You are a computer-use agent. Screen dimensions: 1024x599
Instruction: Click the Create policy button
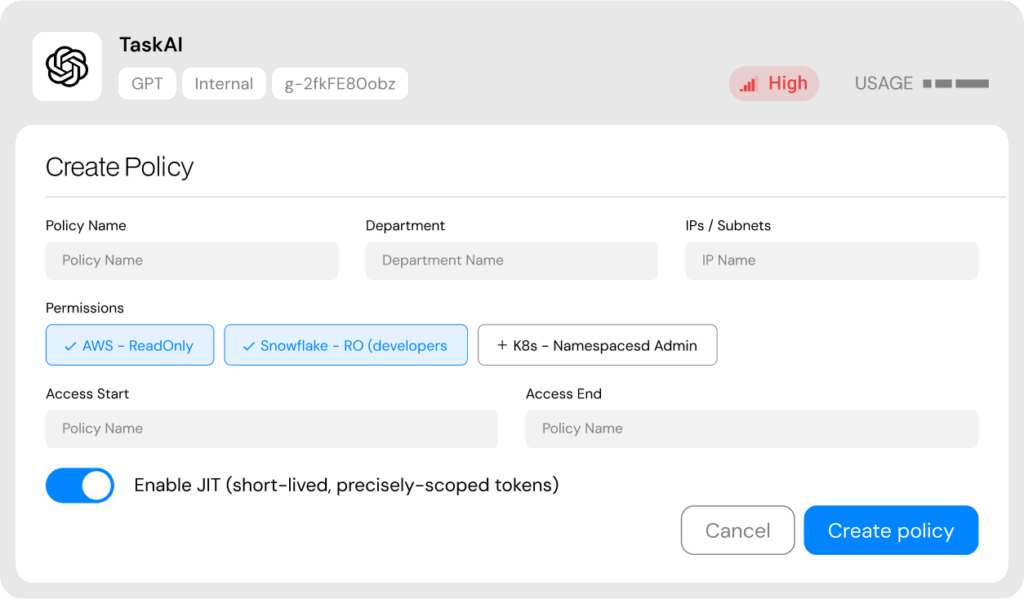890,530
